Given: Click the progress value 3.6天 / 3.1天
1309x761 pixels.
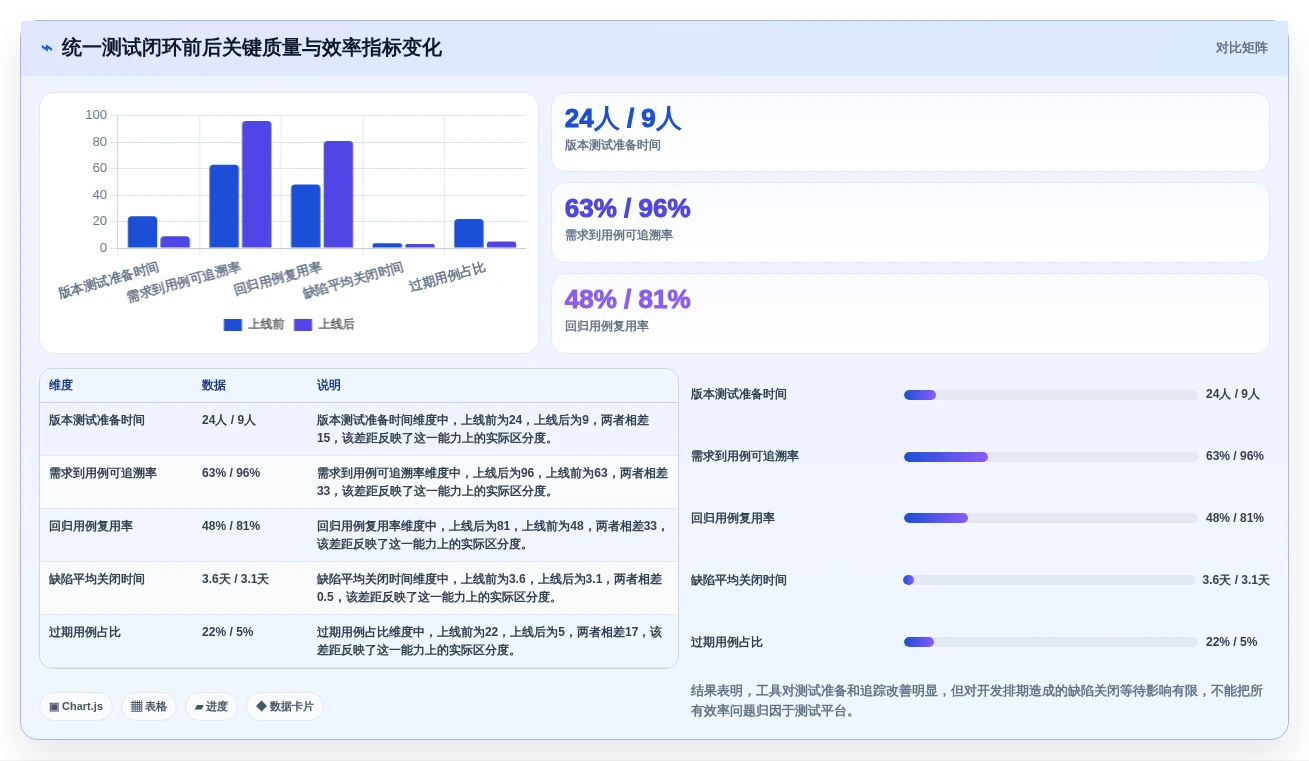Looking at the screenshot, I should point(1236,580).
